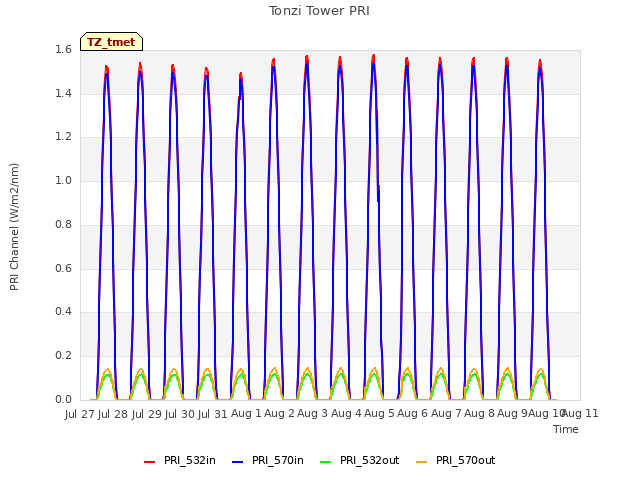This screenshot has width=640, height=480.
Task: Click the Jul 27 date tick label
Action: pos(80,414)
